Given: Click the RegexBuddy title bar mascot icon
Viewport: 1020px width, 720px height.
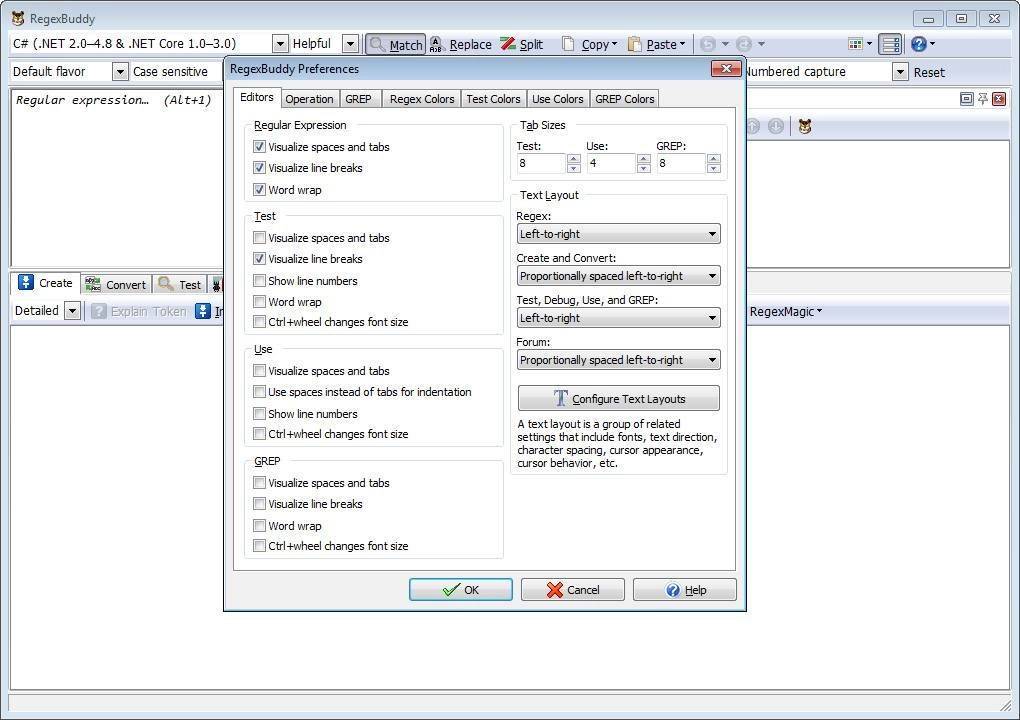Looking at the screenshot, I should pos(18,18).
